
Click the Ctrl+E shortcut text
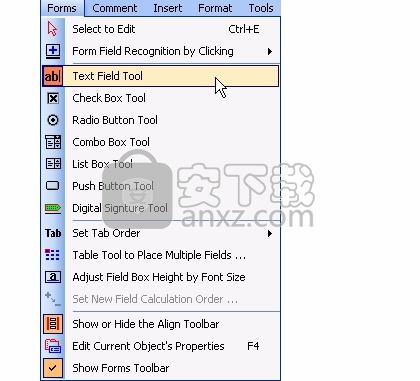244,29
